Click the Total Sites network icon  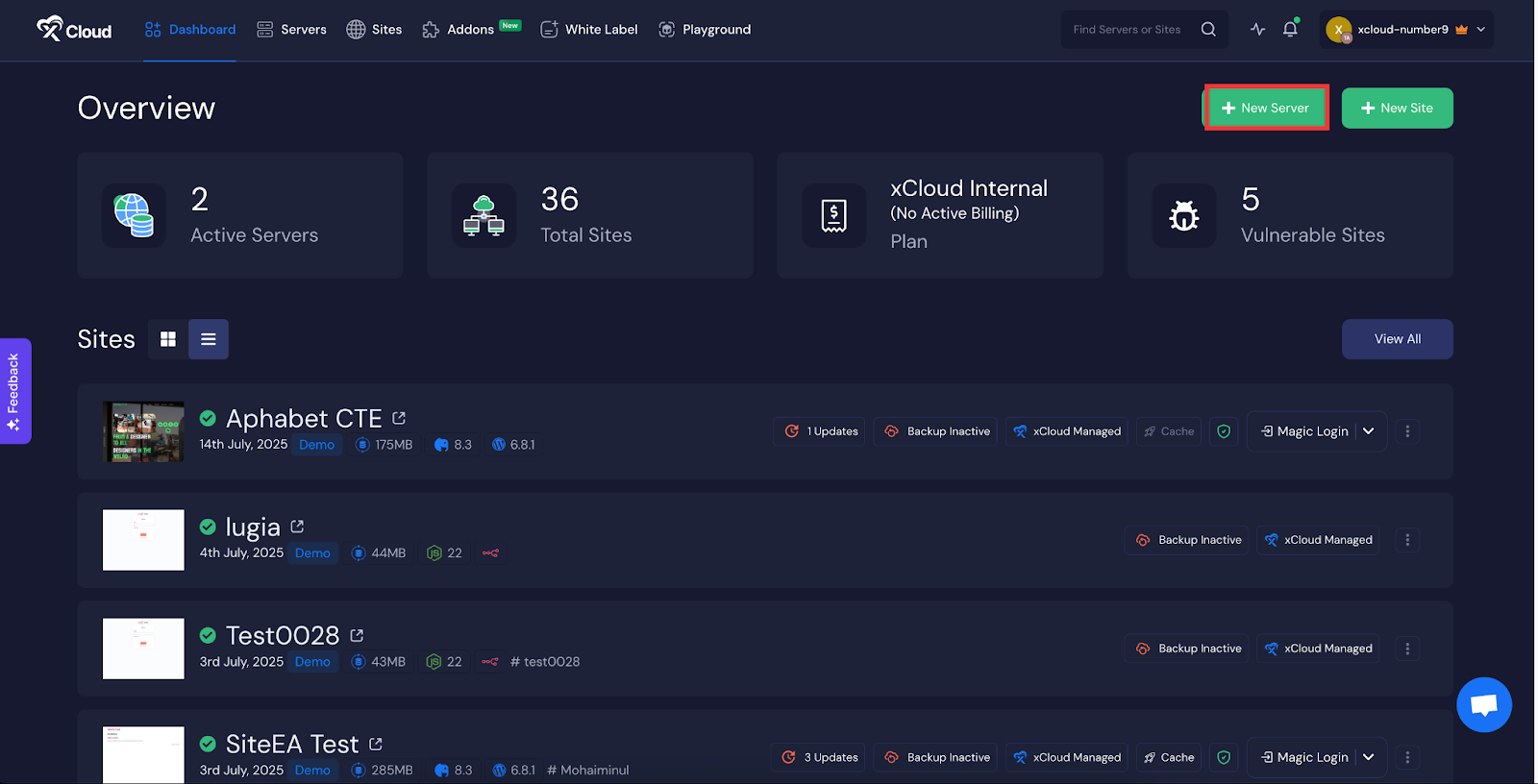(x=484, y=215)
